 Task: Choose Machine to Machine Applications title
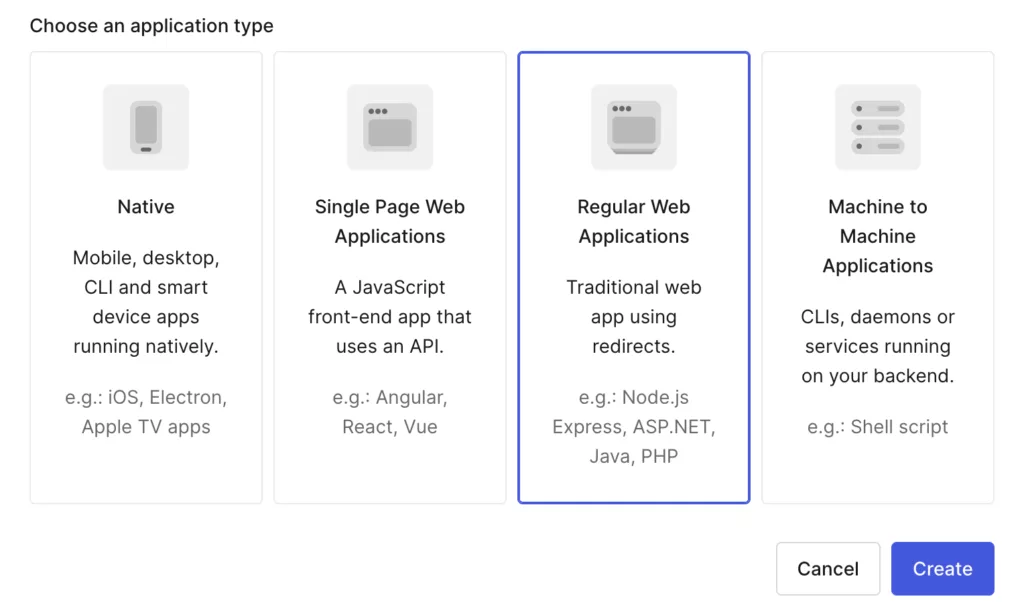(878, 236)
